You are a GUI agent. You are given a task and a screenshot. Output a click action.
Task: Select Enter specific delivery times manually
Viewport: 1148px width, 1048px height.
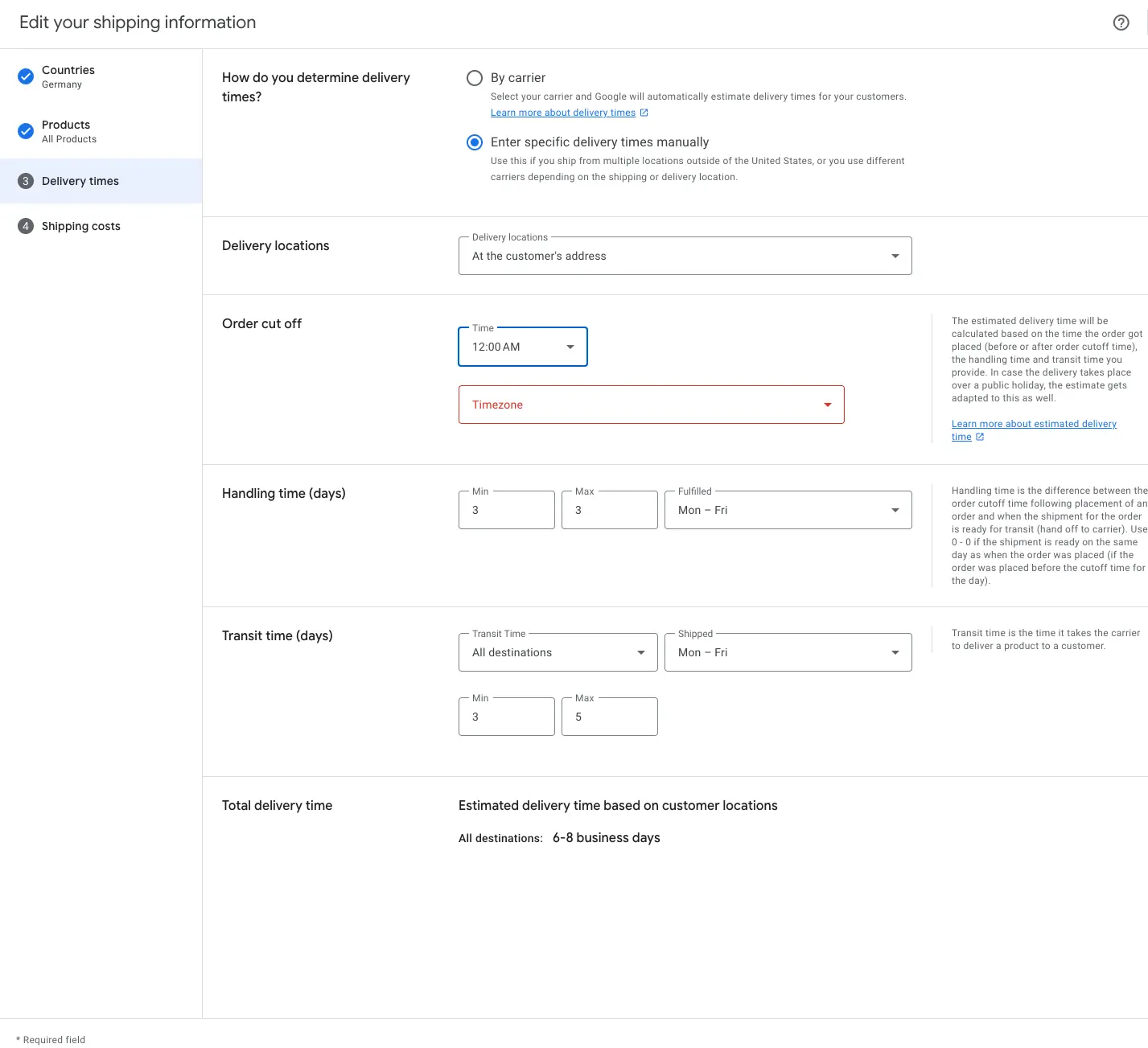click(x=475, y=142)
